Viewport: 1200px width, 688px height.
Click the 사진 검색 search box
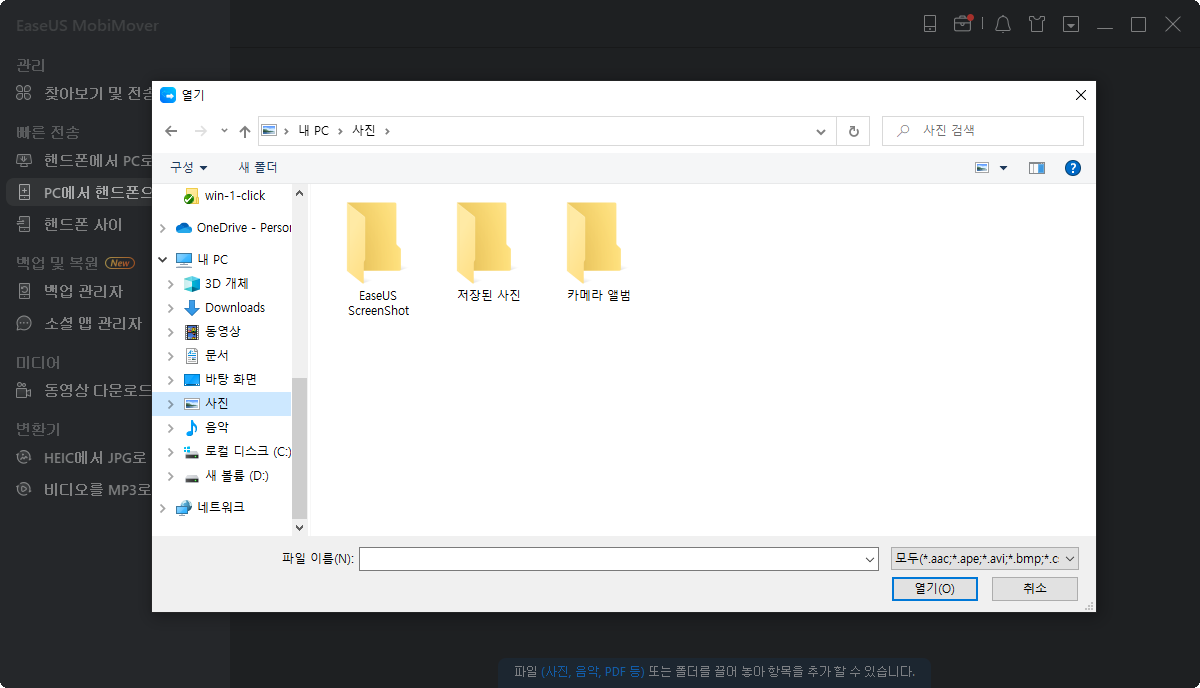tap(982, 131)
